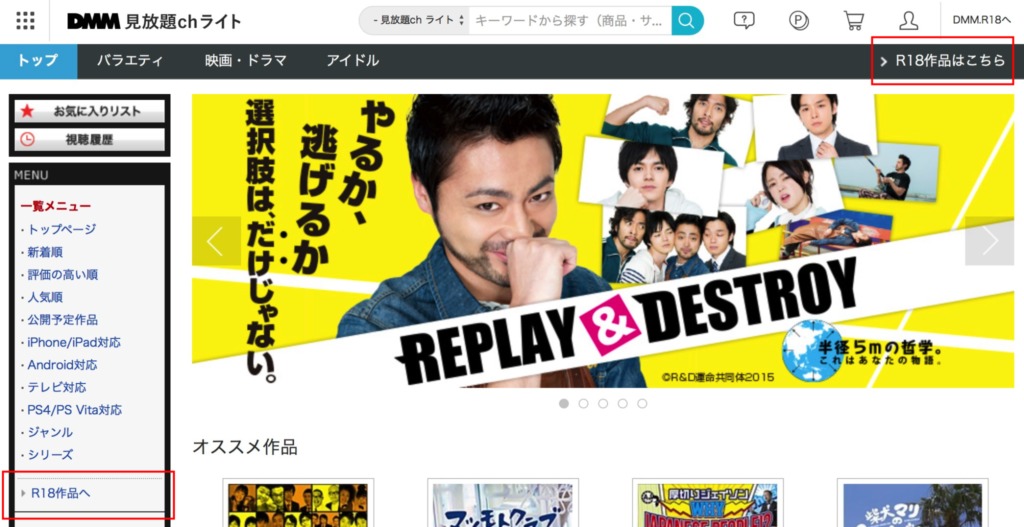Show previous banner with left arrow
Image resolution: width=1024 pixels, height=527 pixels.
[216, 241]
